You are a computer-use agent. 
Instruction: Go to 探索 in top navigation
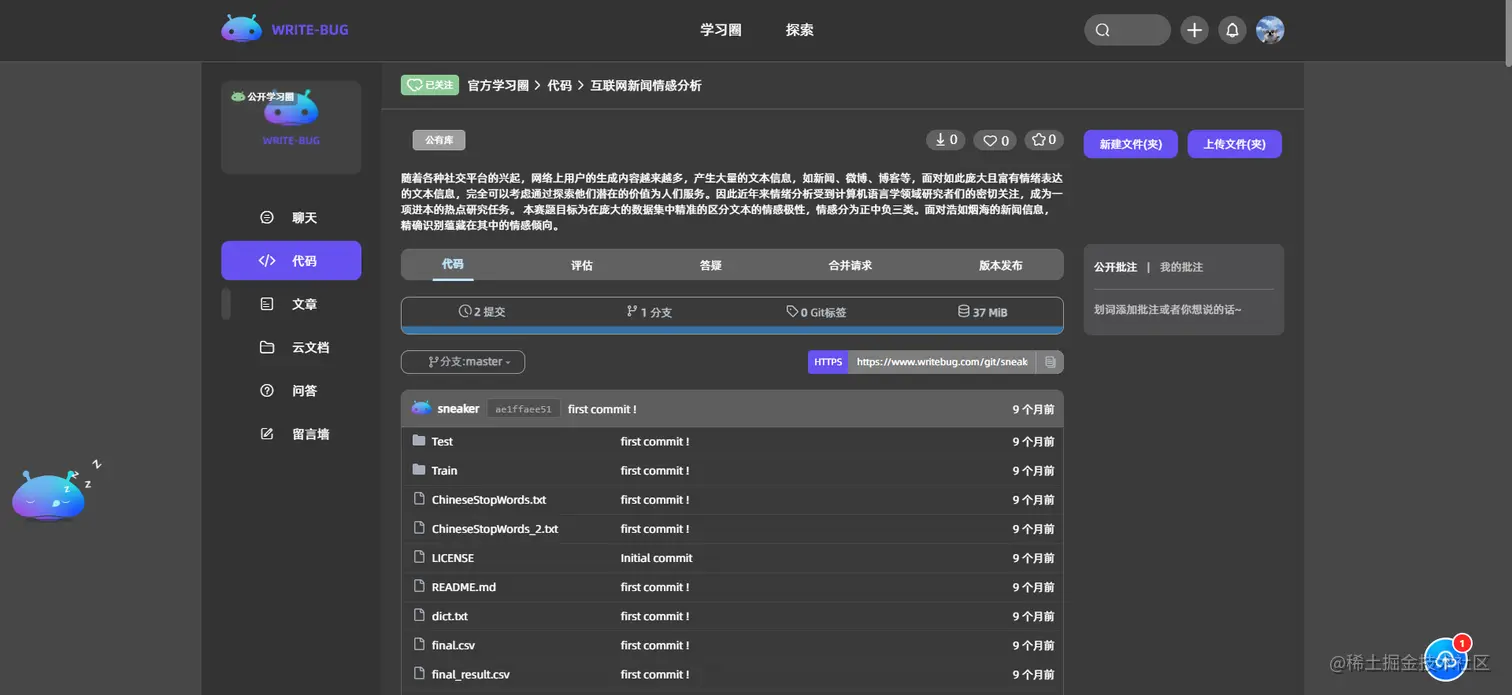(799, 30)
